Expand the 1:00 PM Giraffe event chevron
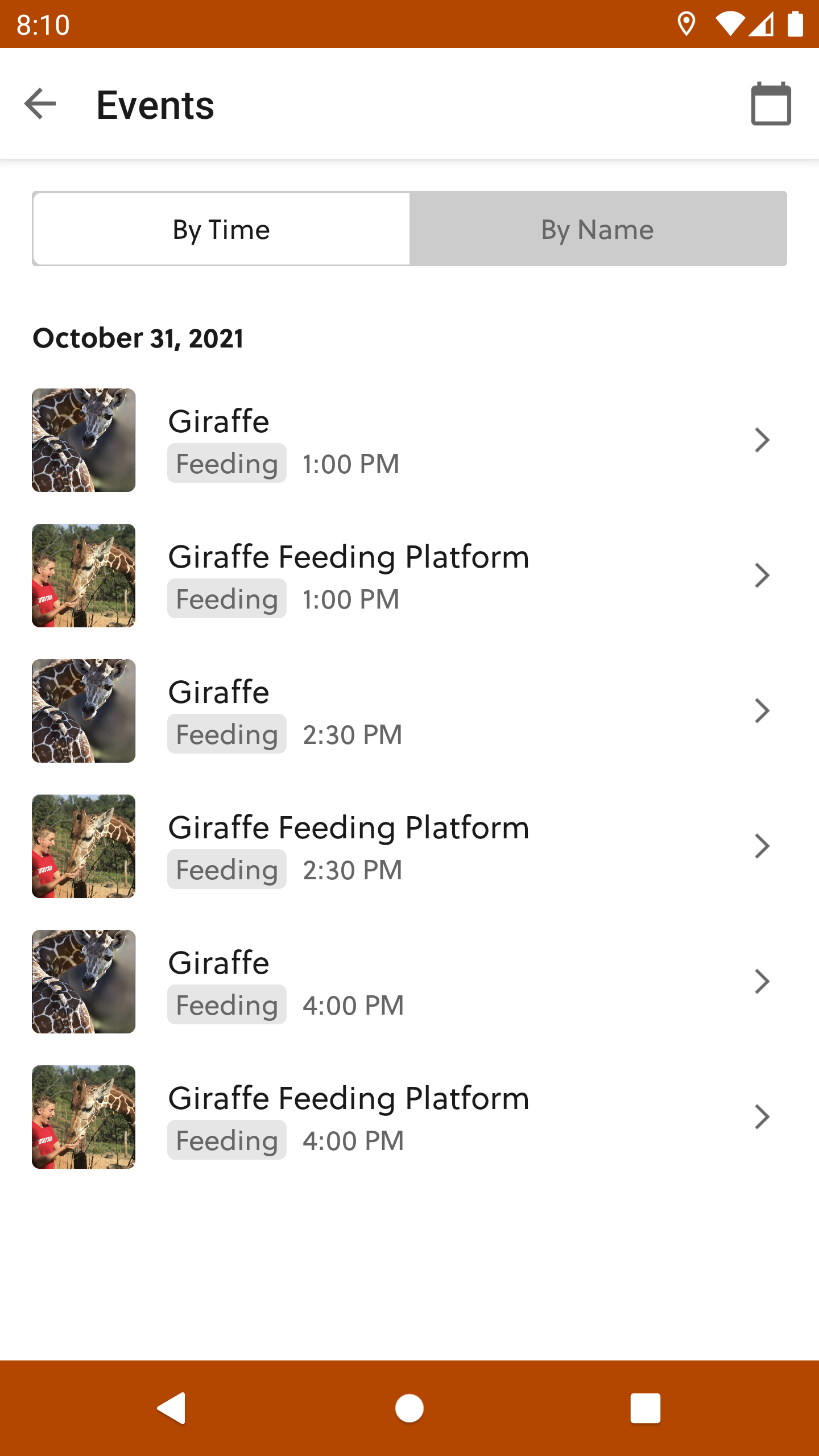 coord(762,440)
